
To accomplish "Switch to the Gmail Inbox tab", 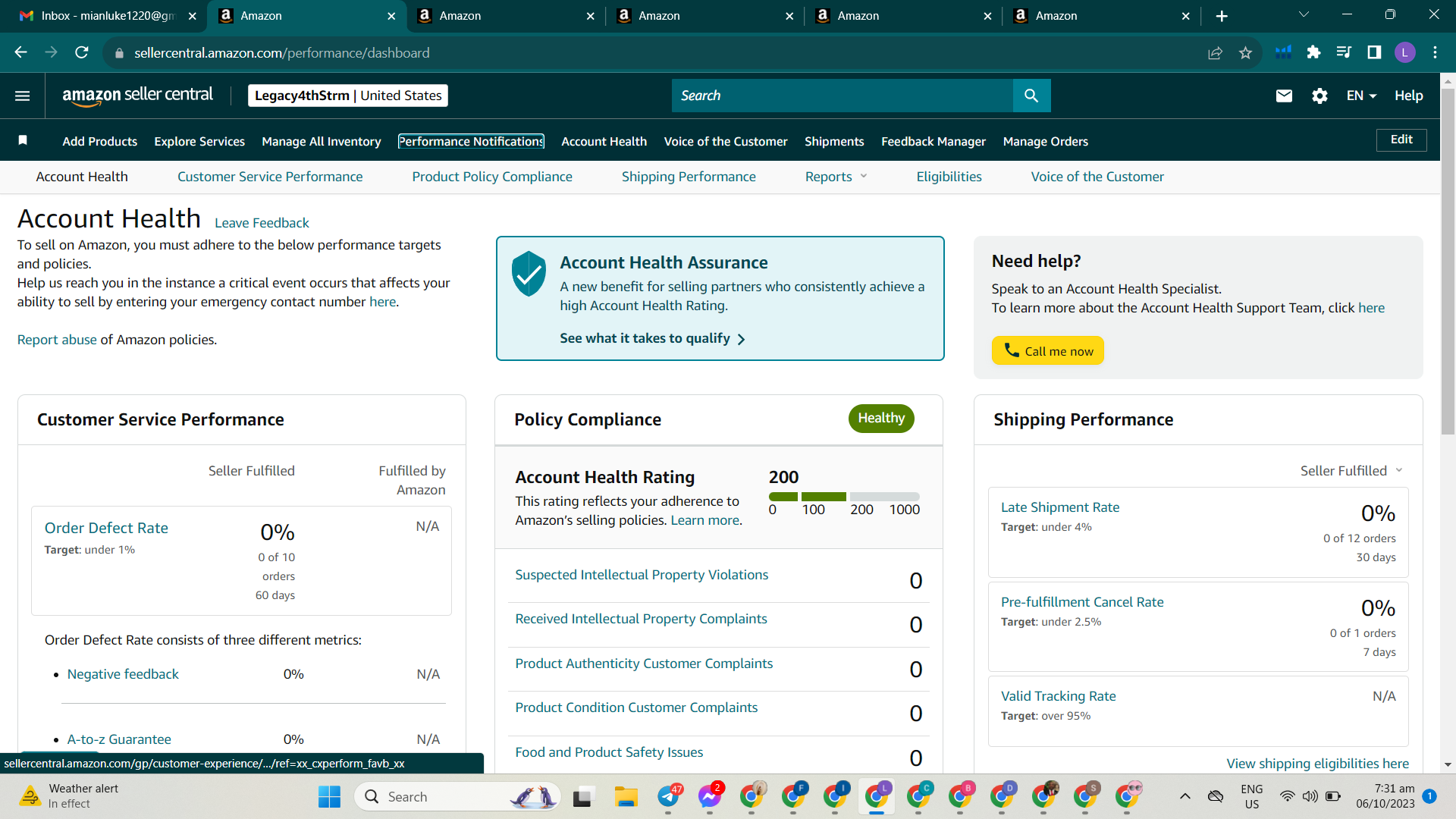I will 102,16.
